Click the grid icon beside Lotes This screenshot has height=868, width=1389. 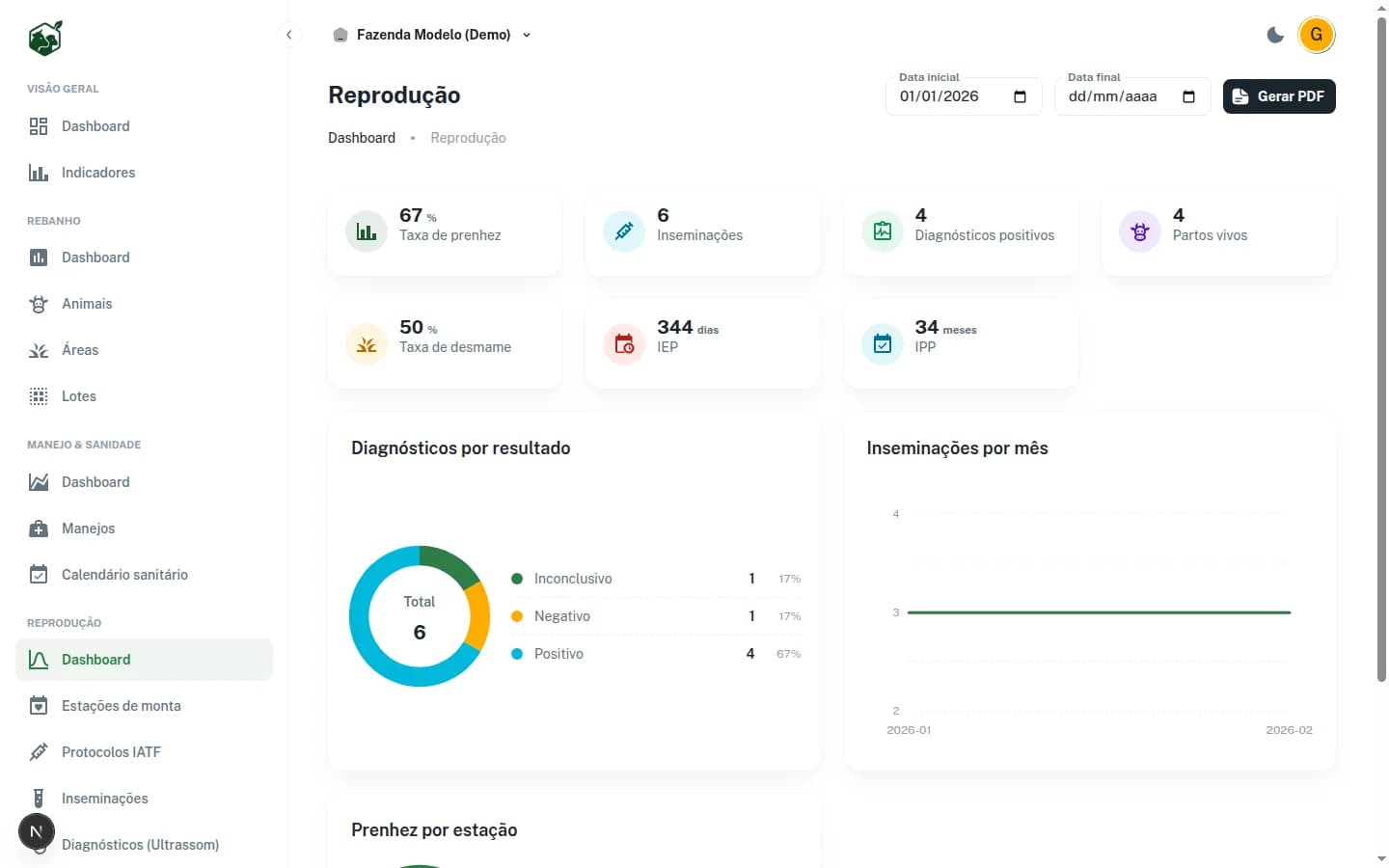[39, 396]
